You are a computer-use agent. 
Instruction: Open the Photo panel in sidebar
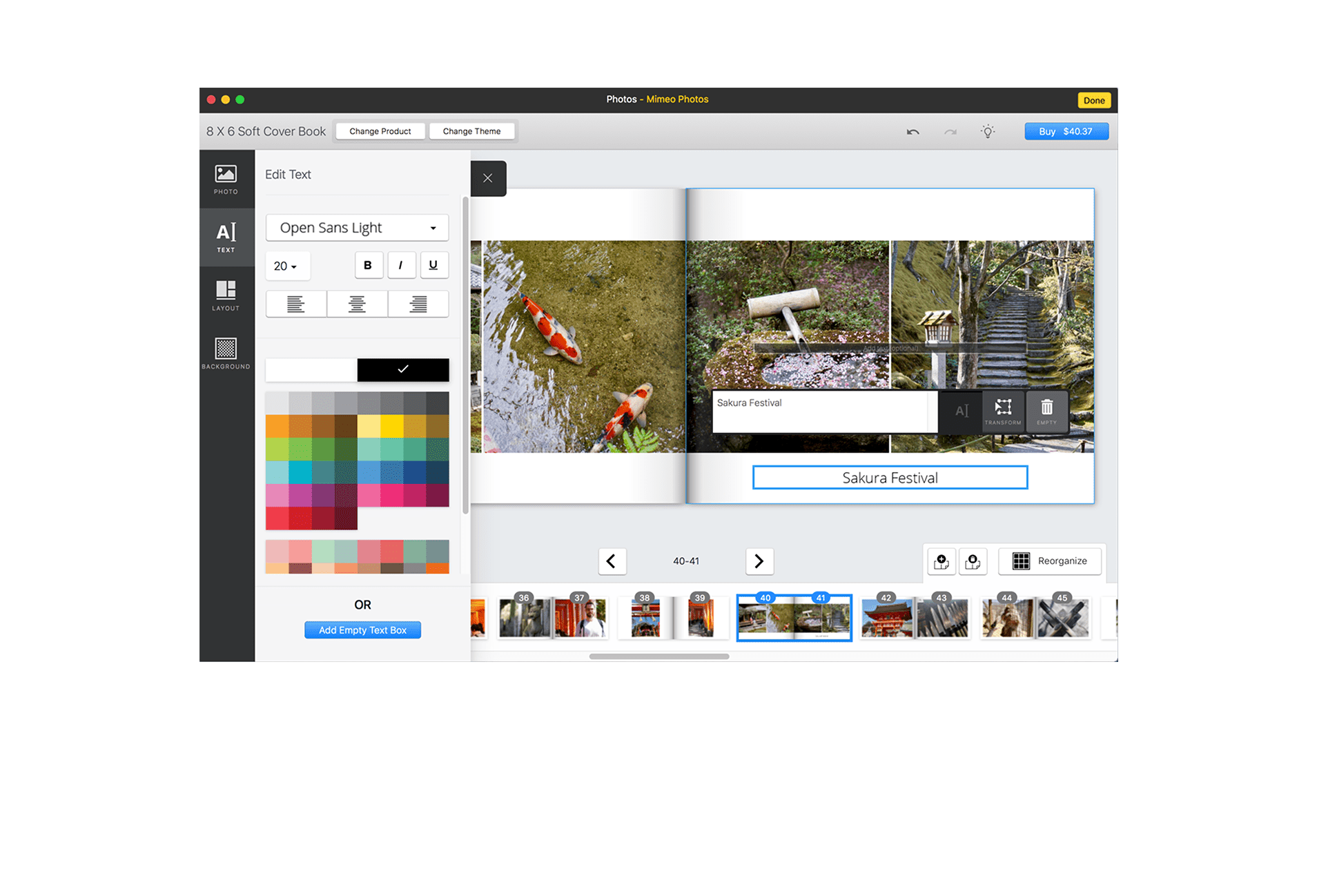coord(226,179)
